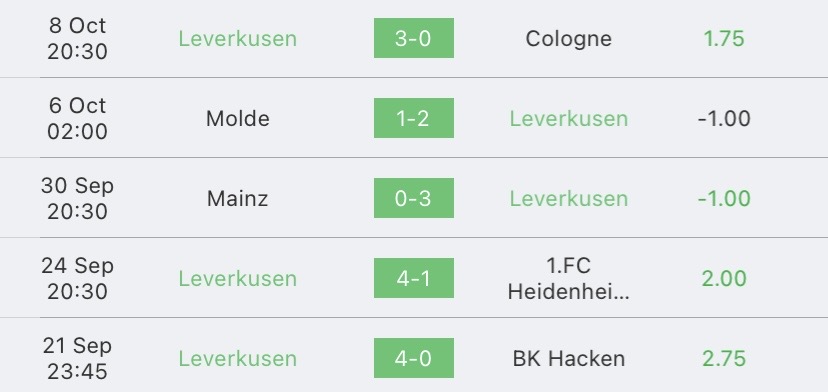Select Leverkusen in the 24 Sep match
This screenshot has height=392, width=828.
(238, 278)
